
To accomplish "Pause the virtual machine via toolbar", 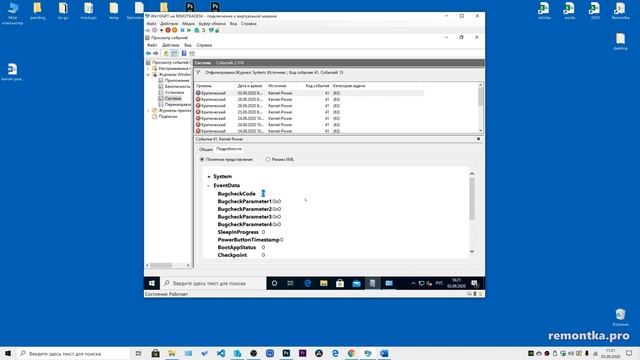I will tap(182, 30).
